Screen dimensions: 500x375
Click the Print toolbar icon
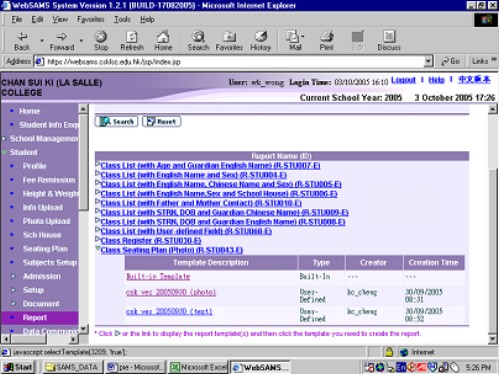pos(327,41)
